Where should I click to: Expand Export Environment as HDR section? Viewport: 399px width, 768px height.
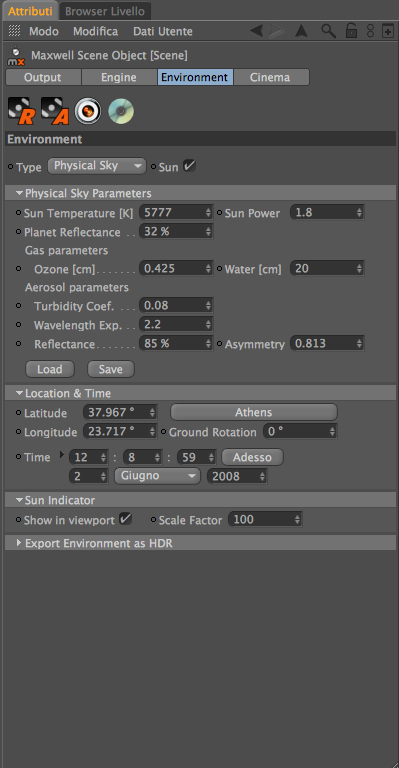tap(19, 543)
